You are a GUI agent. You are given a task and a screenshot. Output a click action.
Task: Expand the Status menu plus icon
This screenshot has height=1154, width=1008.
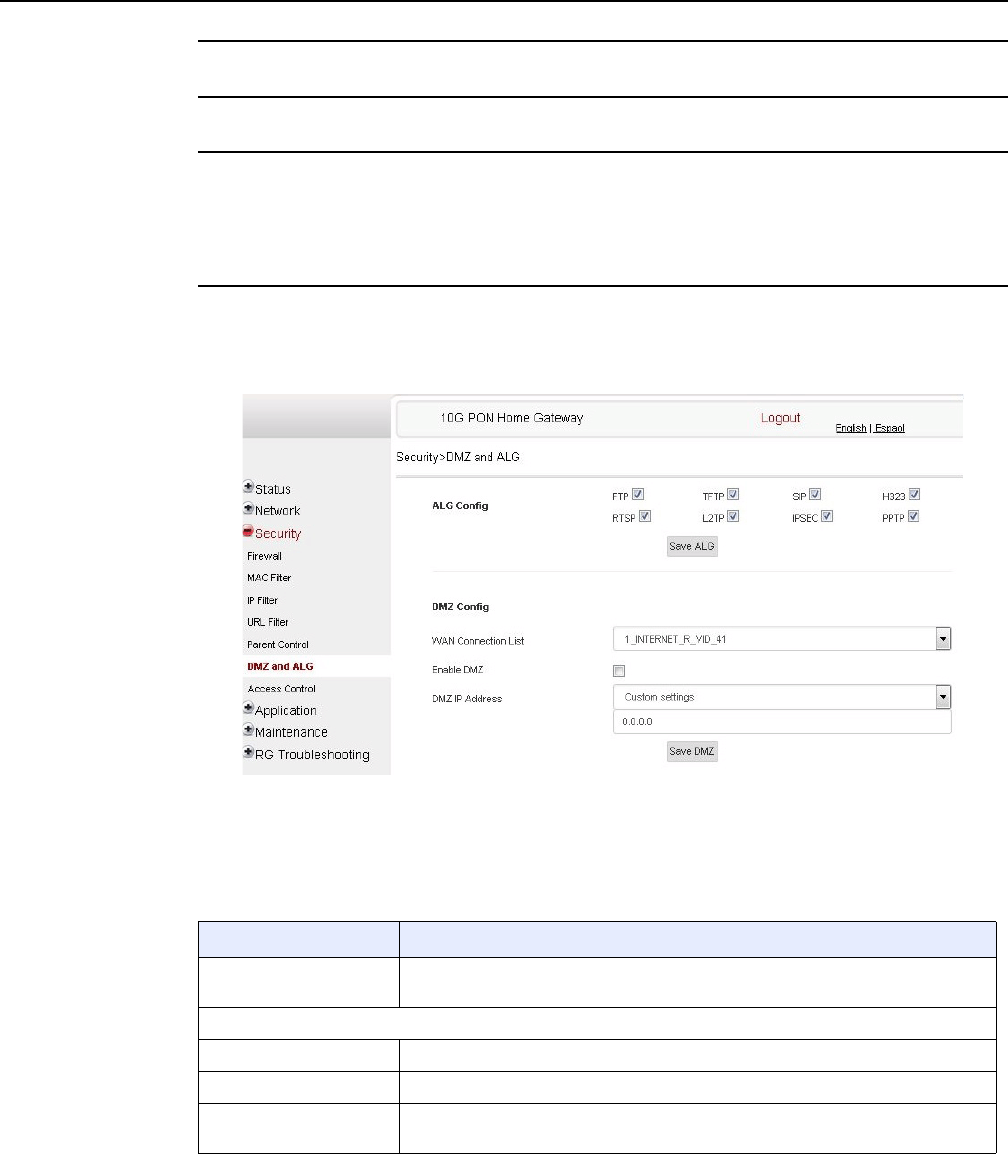(x=248, y=487)
